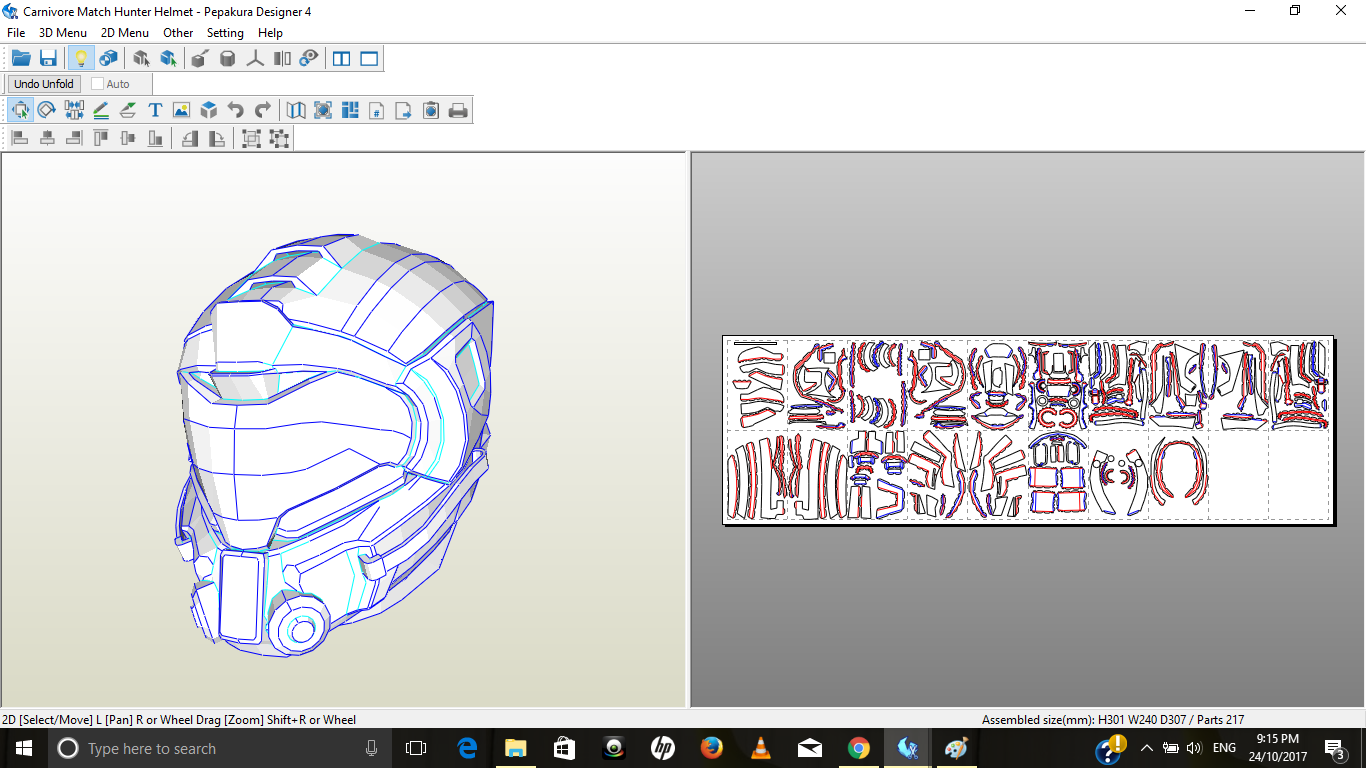Save the project with the floppy disk icon
Screen dimensions: 1366x768
(48, 58)
